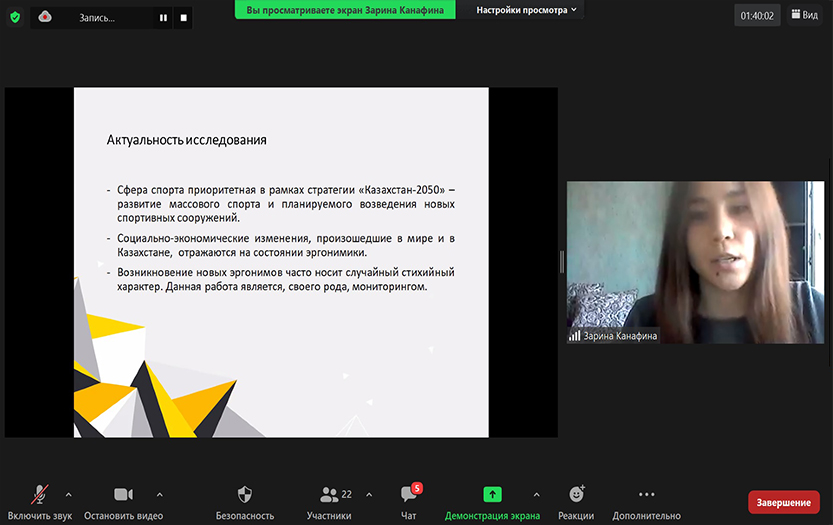Viewport: 833px width, 525px height.
Task: Click the participants count 22
Action: point(346,494)
